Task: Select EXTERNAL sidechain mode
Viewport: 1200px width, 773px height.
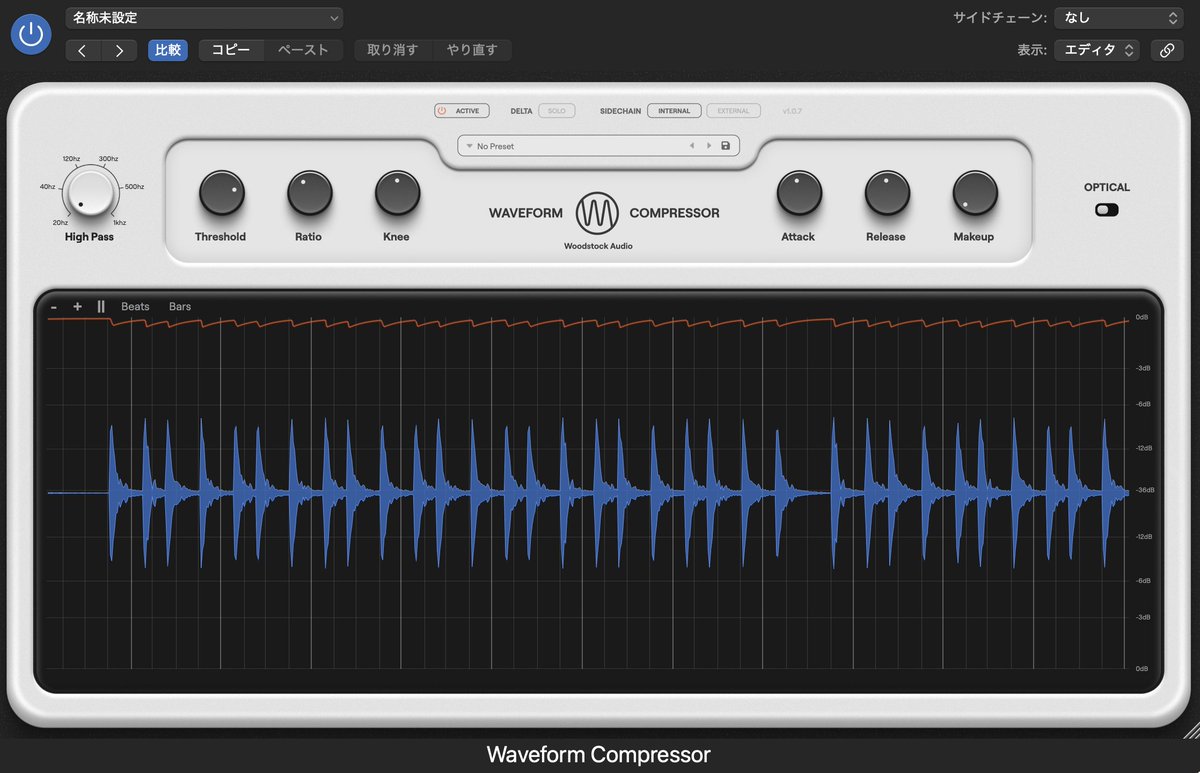Action: [733, 111]
